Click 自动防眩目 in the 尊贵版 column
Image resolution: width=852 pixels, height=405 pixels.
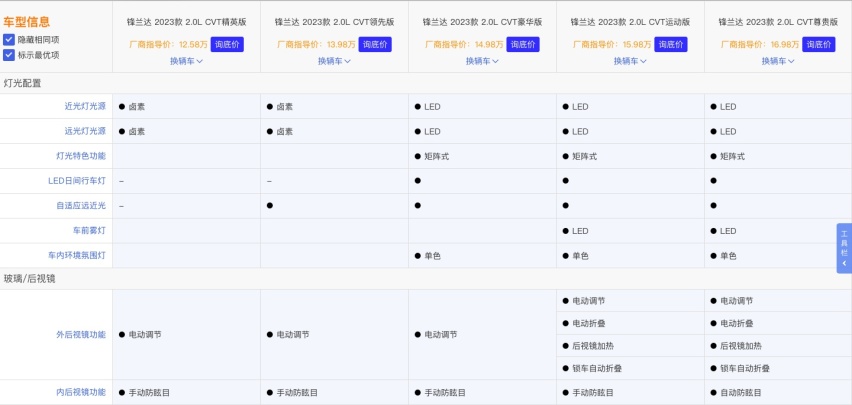pyautogui.click(x=741, y=392)
